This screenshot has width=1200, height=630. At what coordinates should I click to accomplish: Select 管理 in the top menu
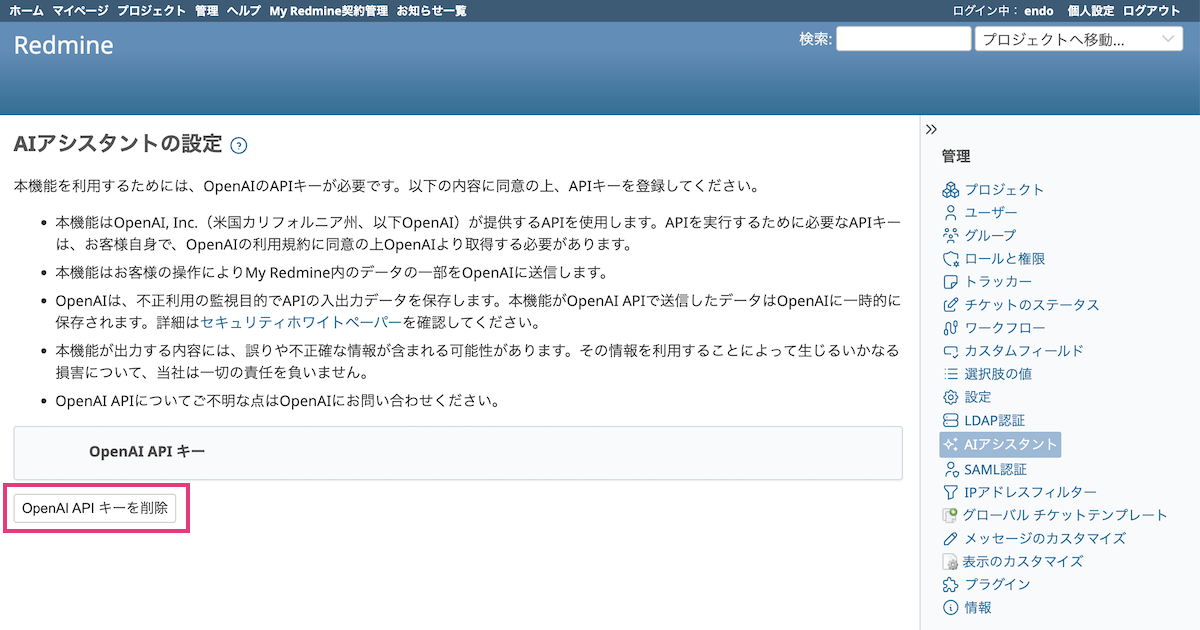(x=207, y=10)
